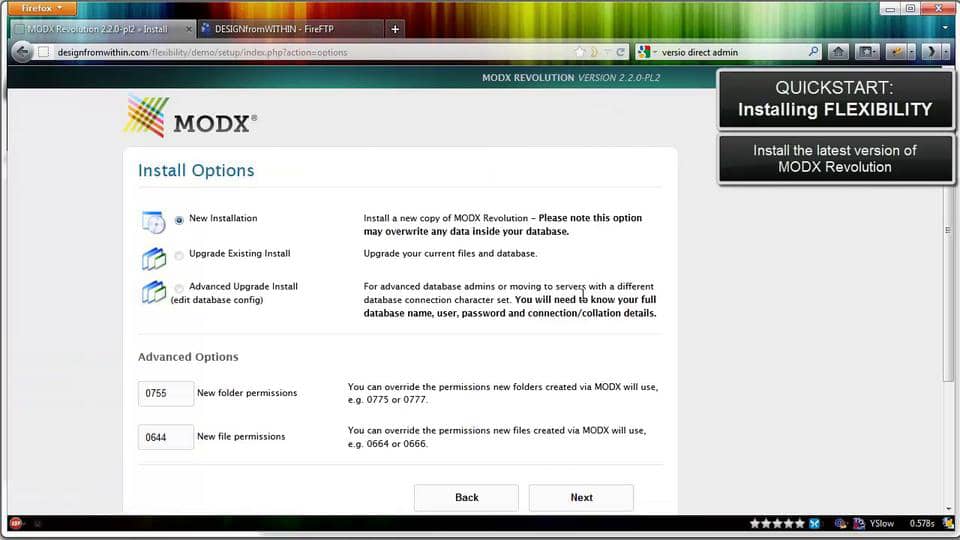The image size is (960, 540).
Task: Click the scroll down arrow of the page
Action: point(948,508)
